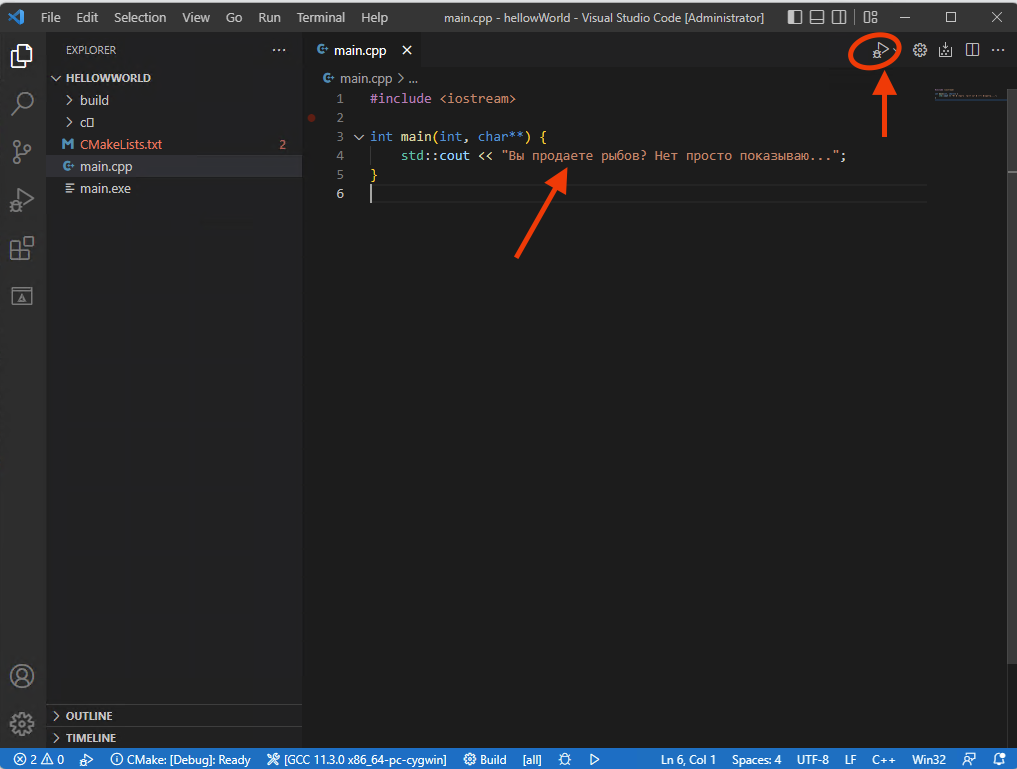1017x769 pixels.
Task: Open the Search view in sidebar
Action: pos(22,104)
